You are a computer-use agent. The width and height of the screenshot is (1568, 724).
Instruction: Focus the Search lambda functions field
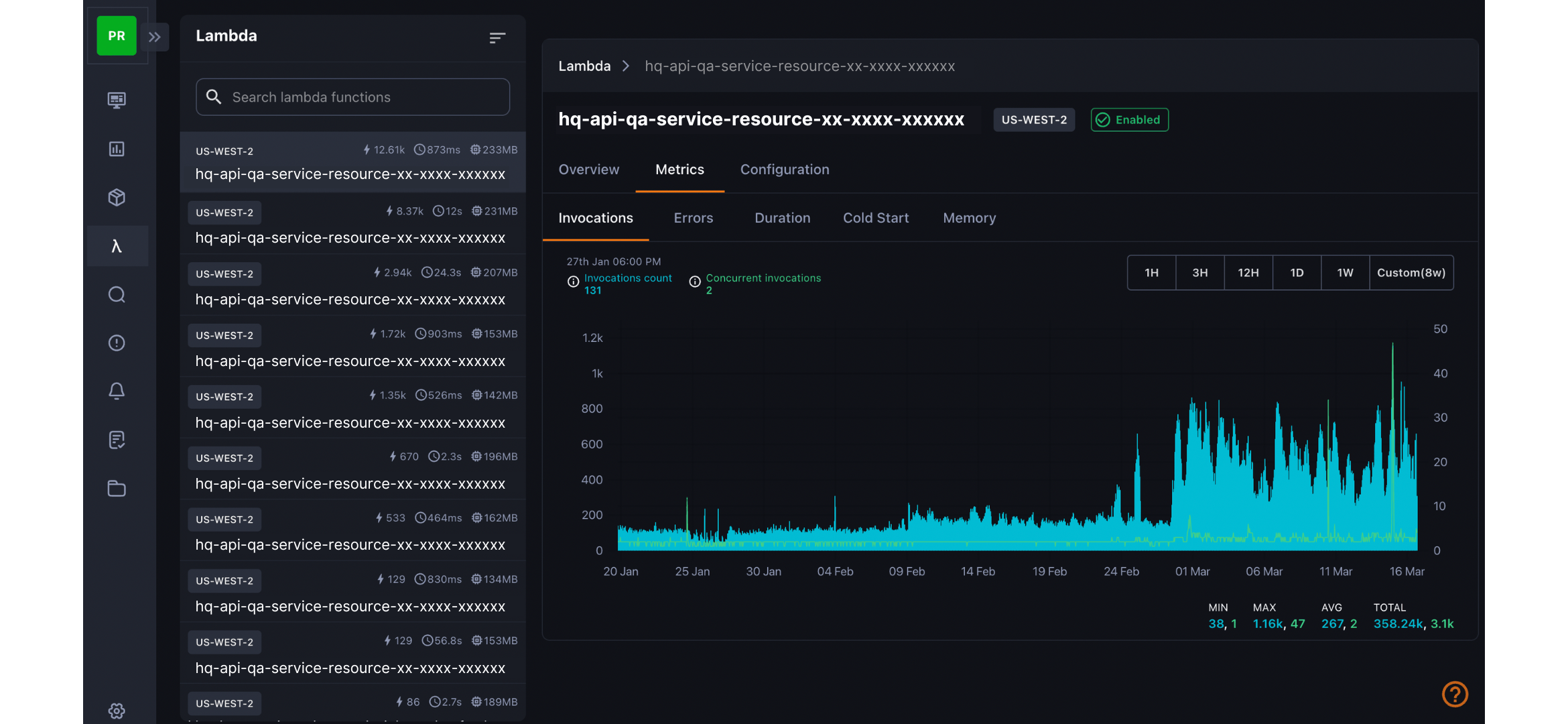tap(352, 97)
